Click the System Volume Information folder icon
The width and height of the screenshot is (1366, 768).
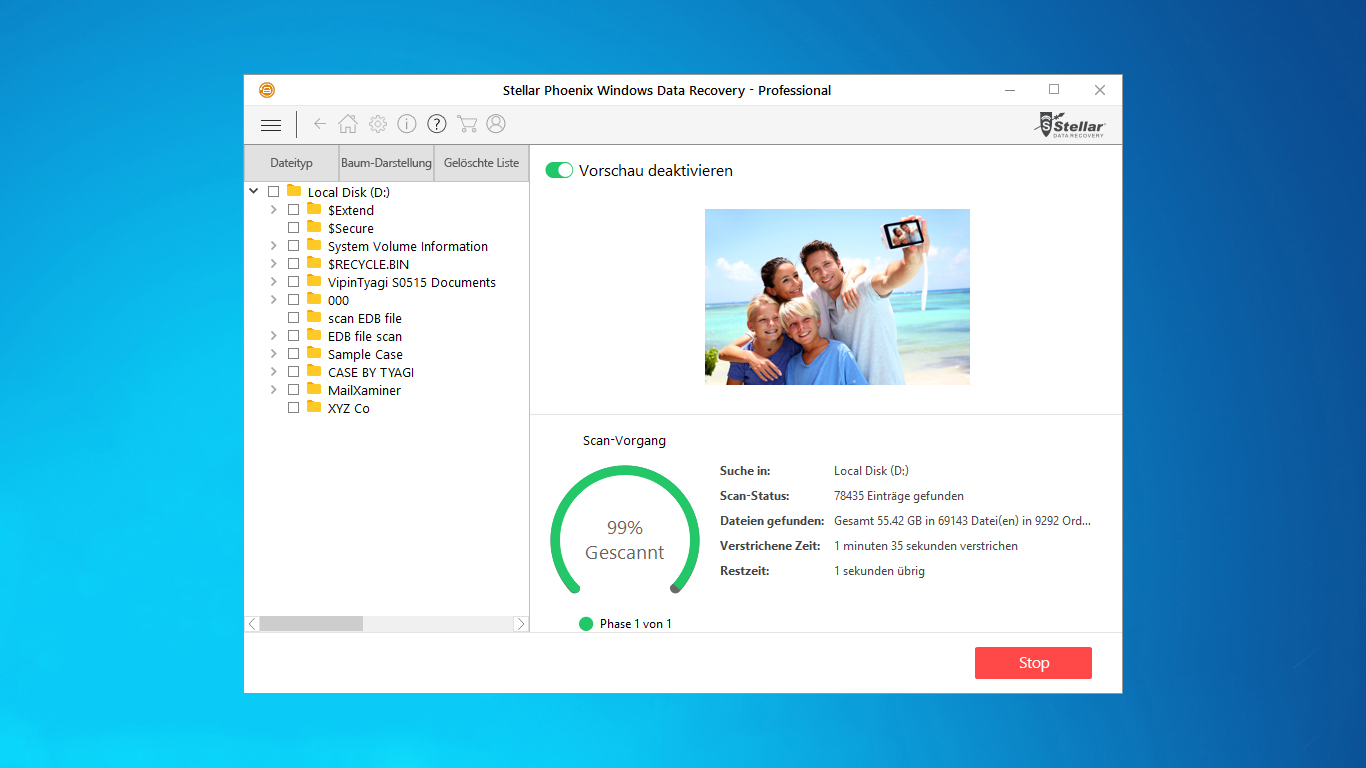(x=314, y=245)
